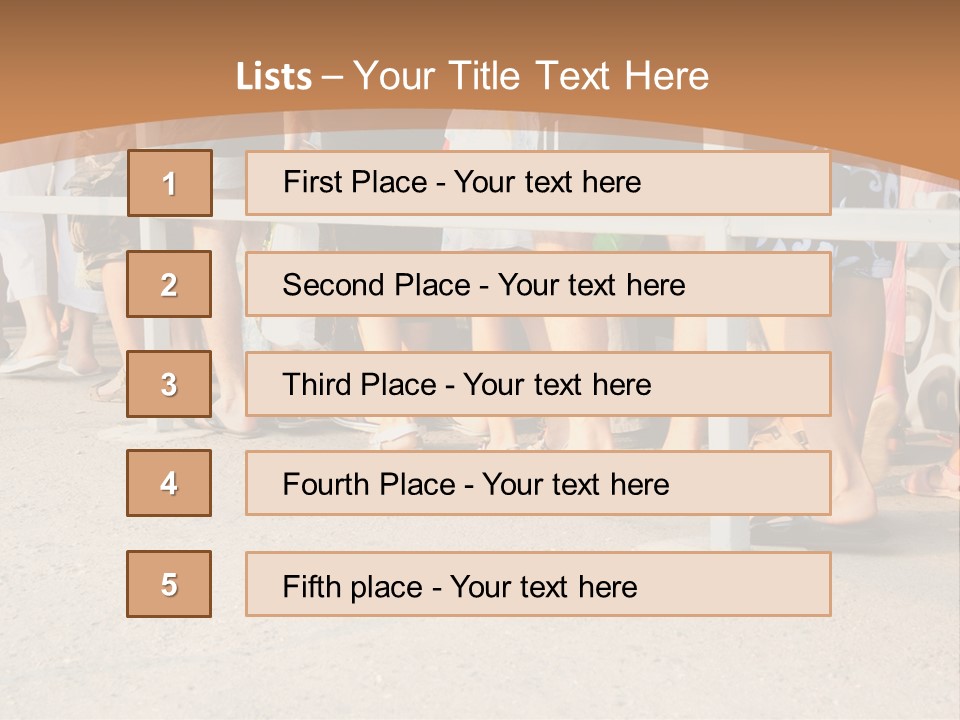Select the number 4 box
The width and height of the screenshot is (960, 720).
[169, 483]
